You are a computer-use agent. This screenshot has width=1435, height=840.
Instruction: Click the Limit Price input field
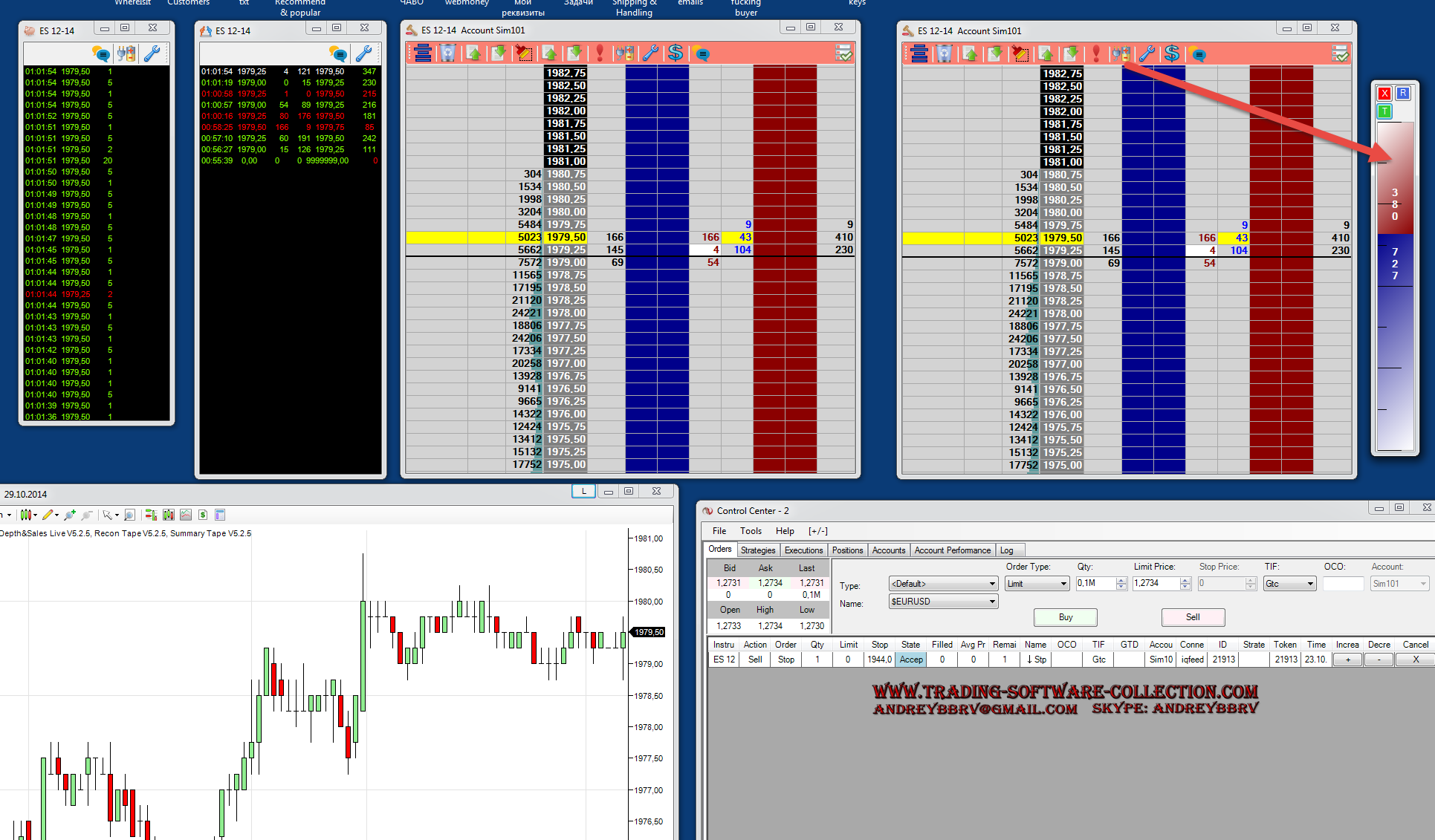(x=1155, y=584)
